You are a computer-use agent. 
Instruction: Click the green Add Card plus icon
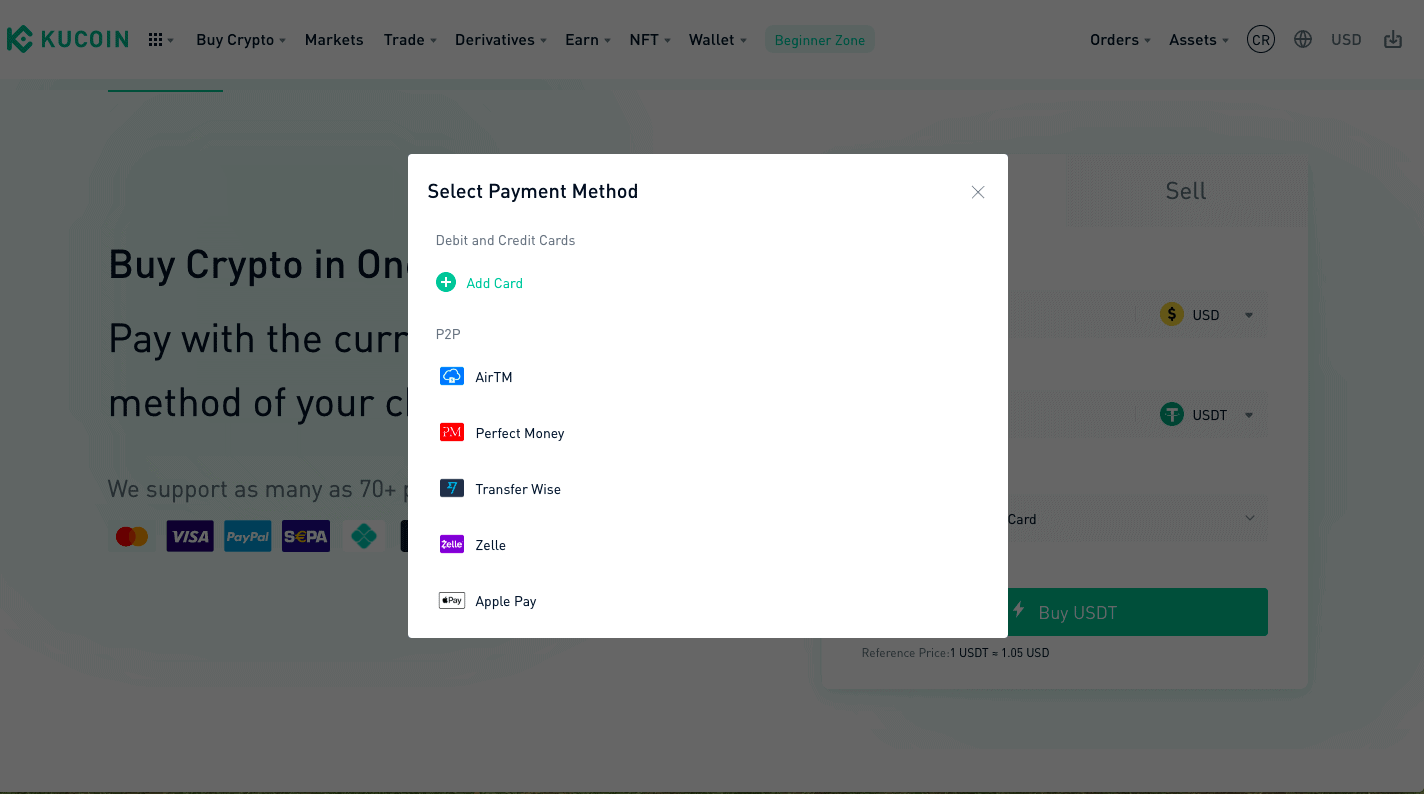click(446, 283)
